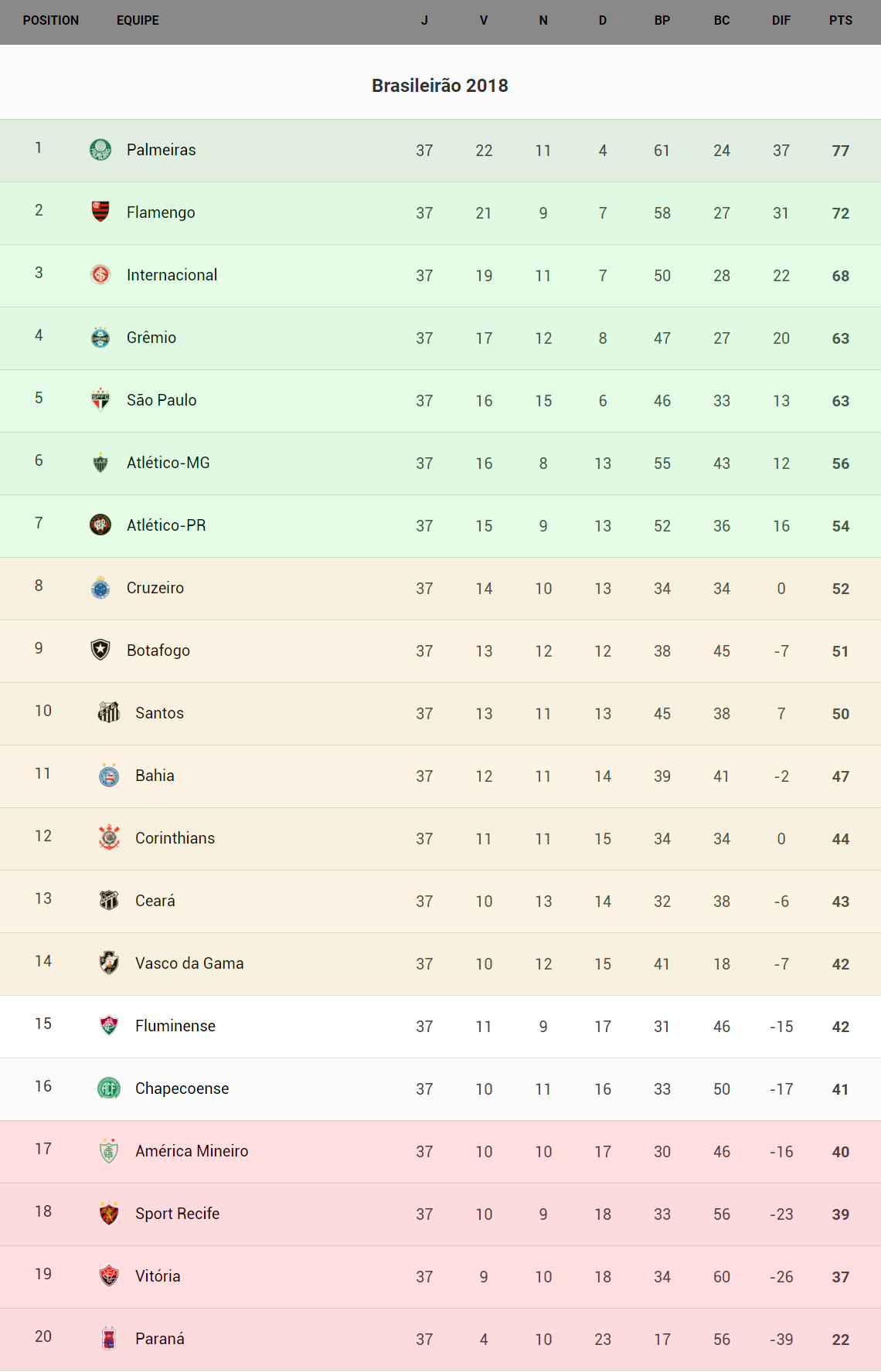Image resolution: width=881 pixels, height=1372 pixels.
Task: Select the DIF column header
Action: [x=781, y=21]
